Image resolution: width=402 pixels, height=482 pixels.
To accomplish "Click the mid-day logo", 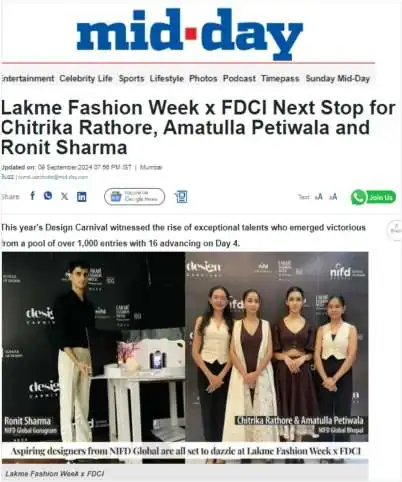I will (x=190, y=34).
